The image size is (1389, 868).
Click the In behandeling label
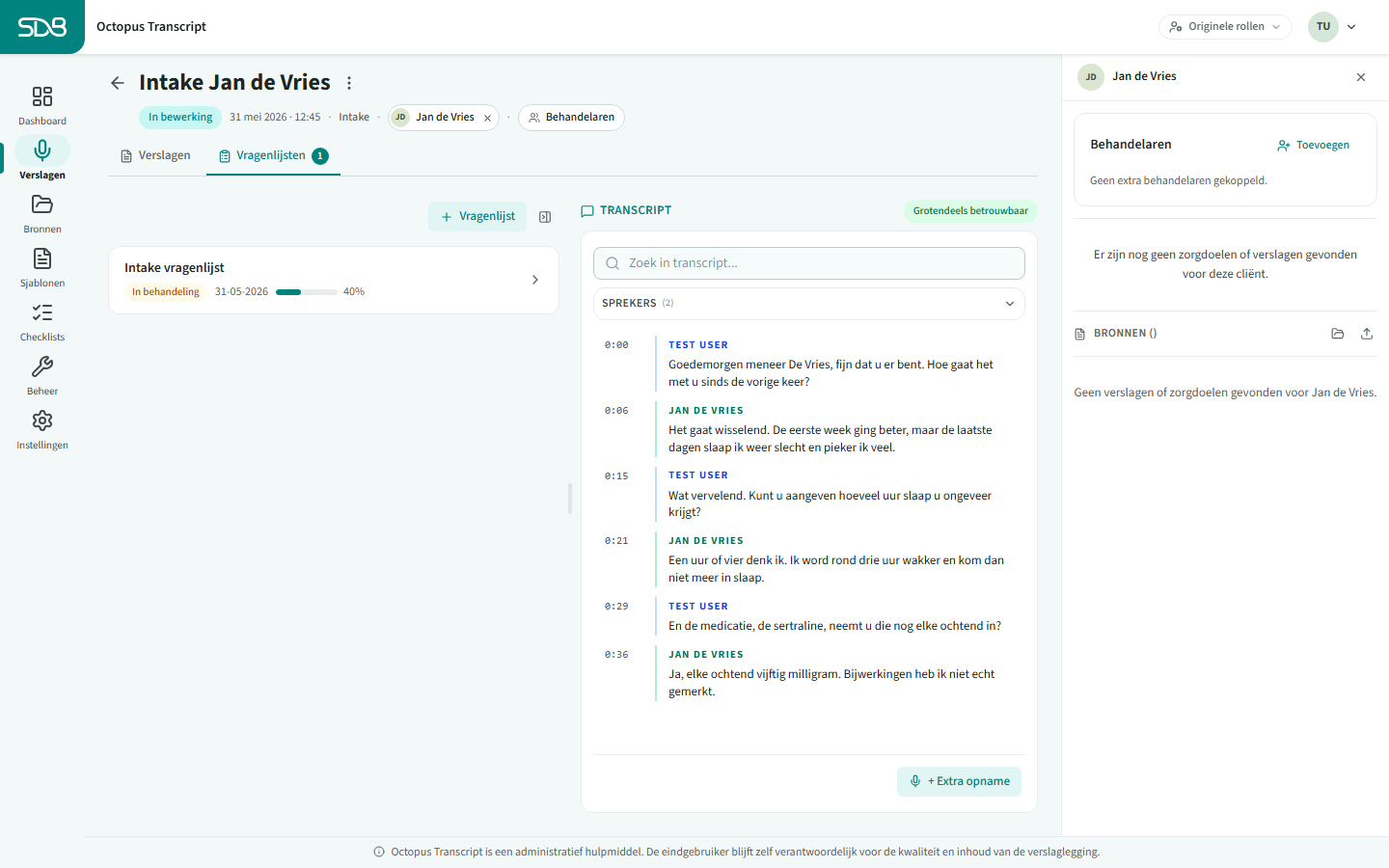tap(165, 292)
